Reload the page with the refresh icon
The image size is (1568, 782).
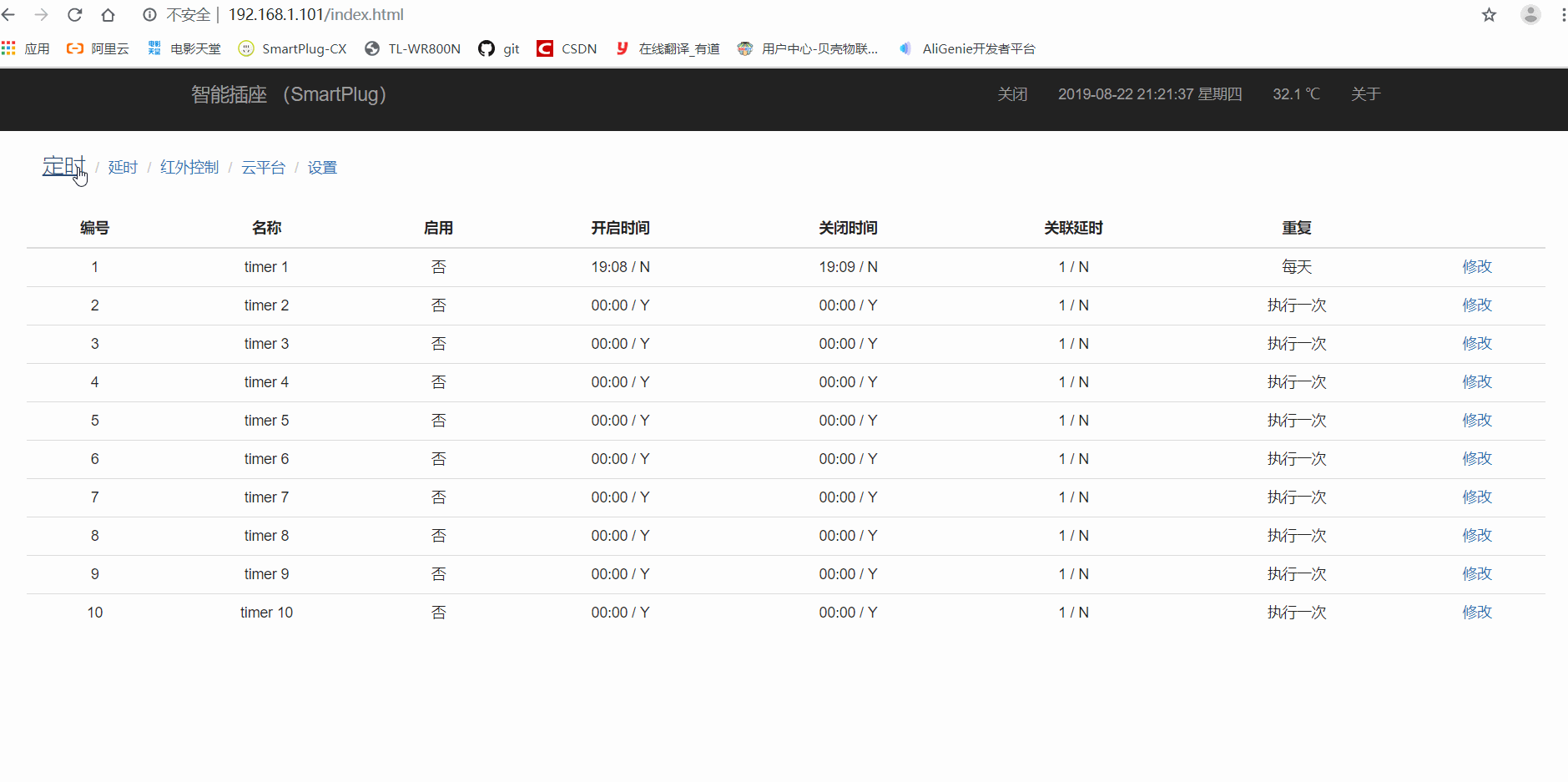tap(74, 15)
